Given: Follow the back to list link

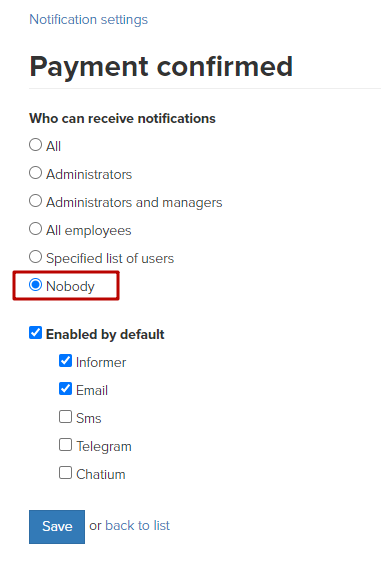Looking at the screenshot, I should pyautogui.click(x=137, y=526).
